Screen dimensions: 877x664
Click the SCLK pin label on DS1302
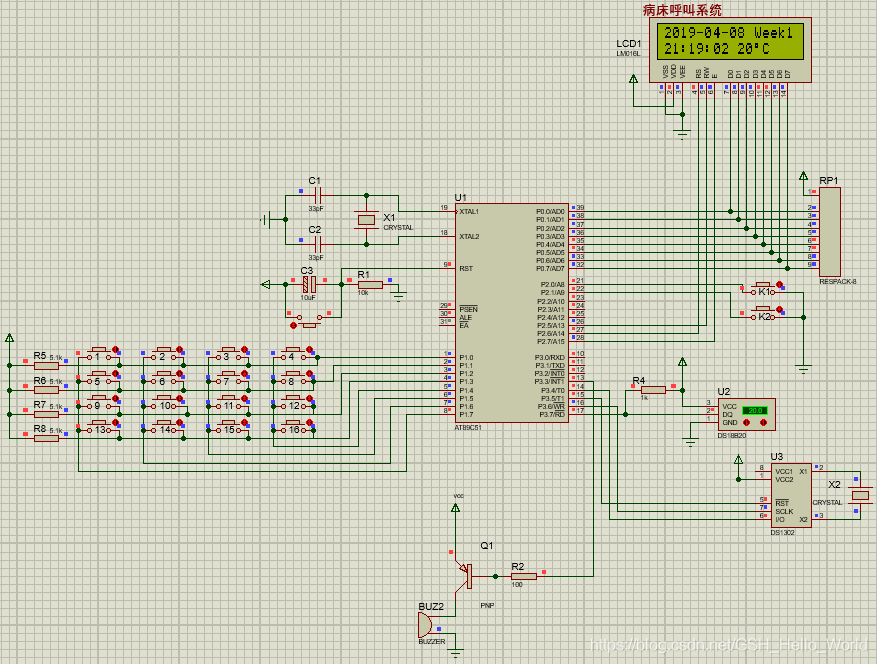click(x=784, y=511)
